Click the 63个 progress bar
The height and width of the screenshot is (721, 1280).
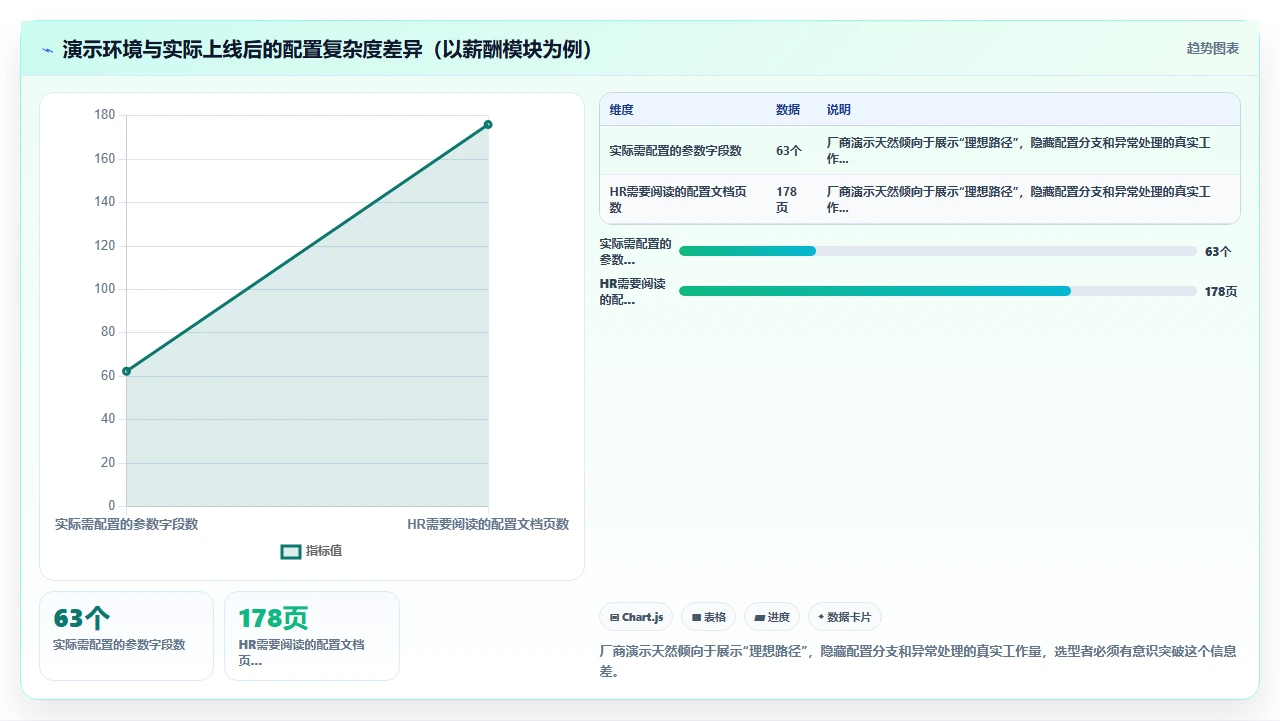click(938, 251)
